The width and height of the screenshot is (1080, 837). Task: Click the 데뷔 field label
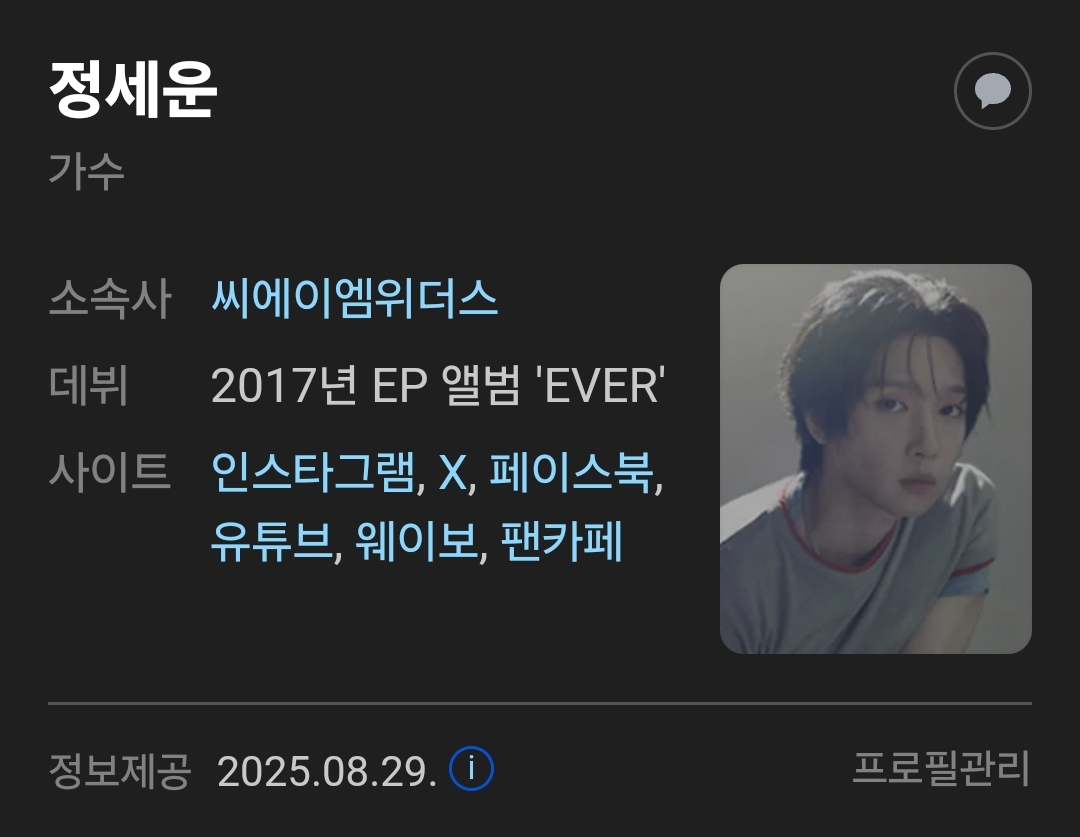(x=89, y=385)
